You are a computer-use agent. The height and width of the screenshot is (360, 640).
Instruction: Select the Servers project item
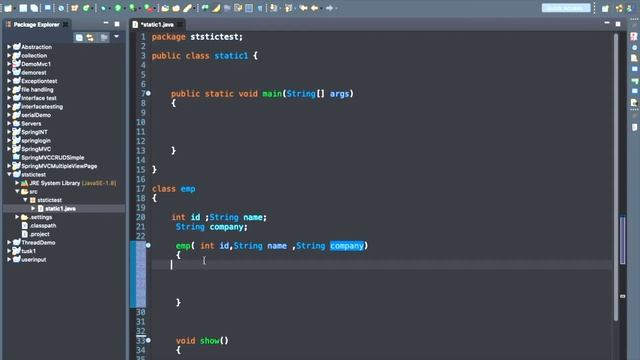click(31, 123)
